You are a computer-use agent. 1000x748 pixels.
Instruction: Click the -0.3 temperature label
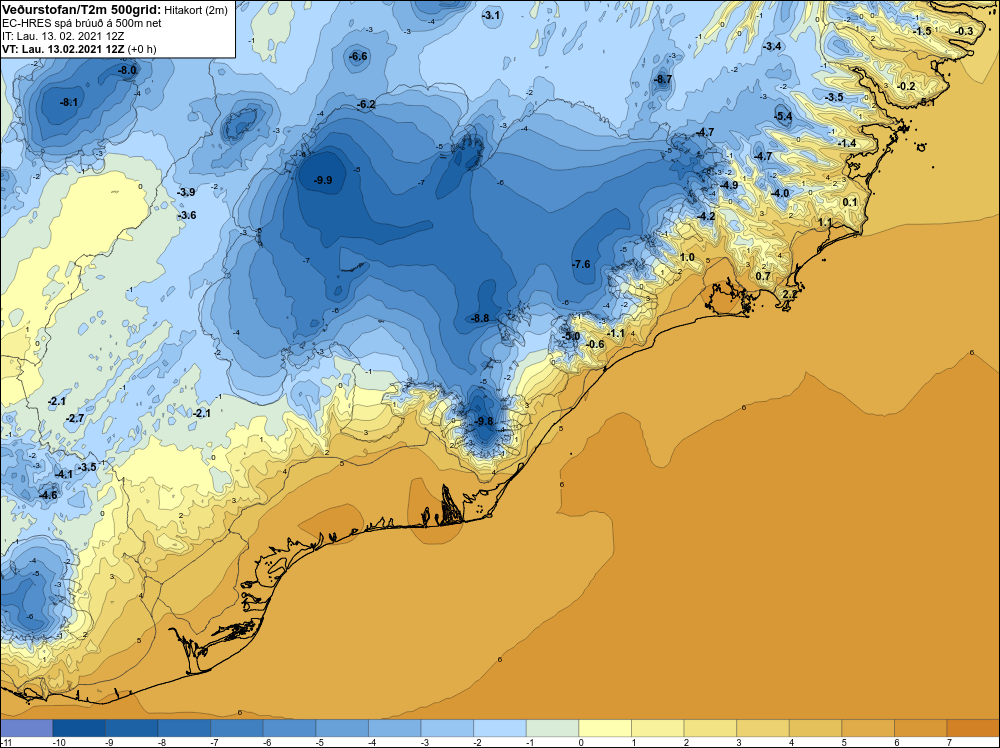point(965,31)
